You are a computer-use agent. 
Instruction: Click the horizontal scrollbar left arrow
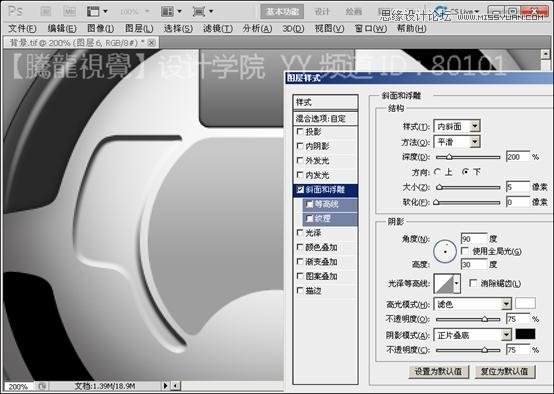pyautogui.click(x=176, y=386)
